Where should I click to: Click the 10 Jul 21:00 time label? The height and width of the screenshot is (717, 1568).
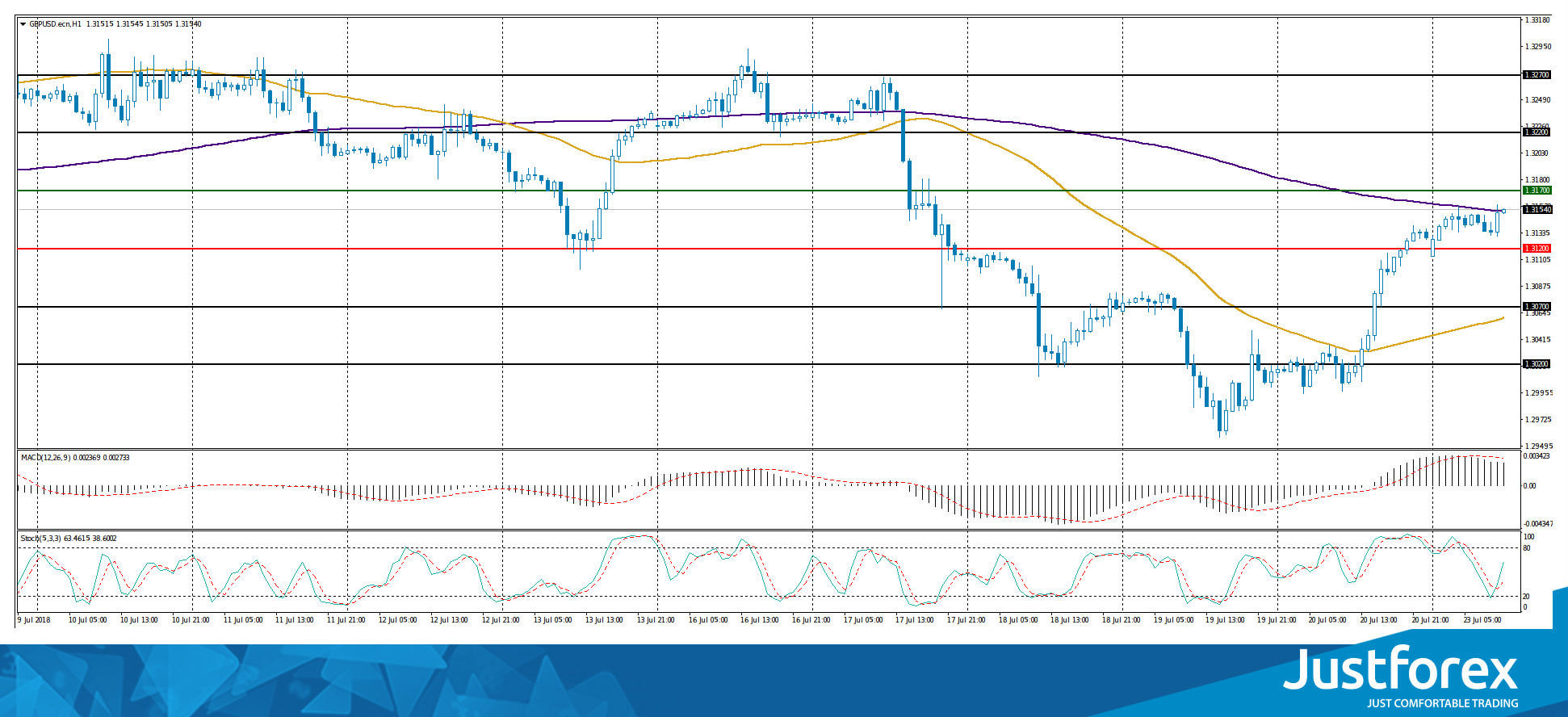(x=191, y=620)
